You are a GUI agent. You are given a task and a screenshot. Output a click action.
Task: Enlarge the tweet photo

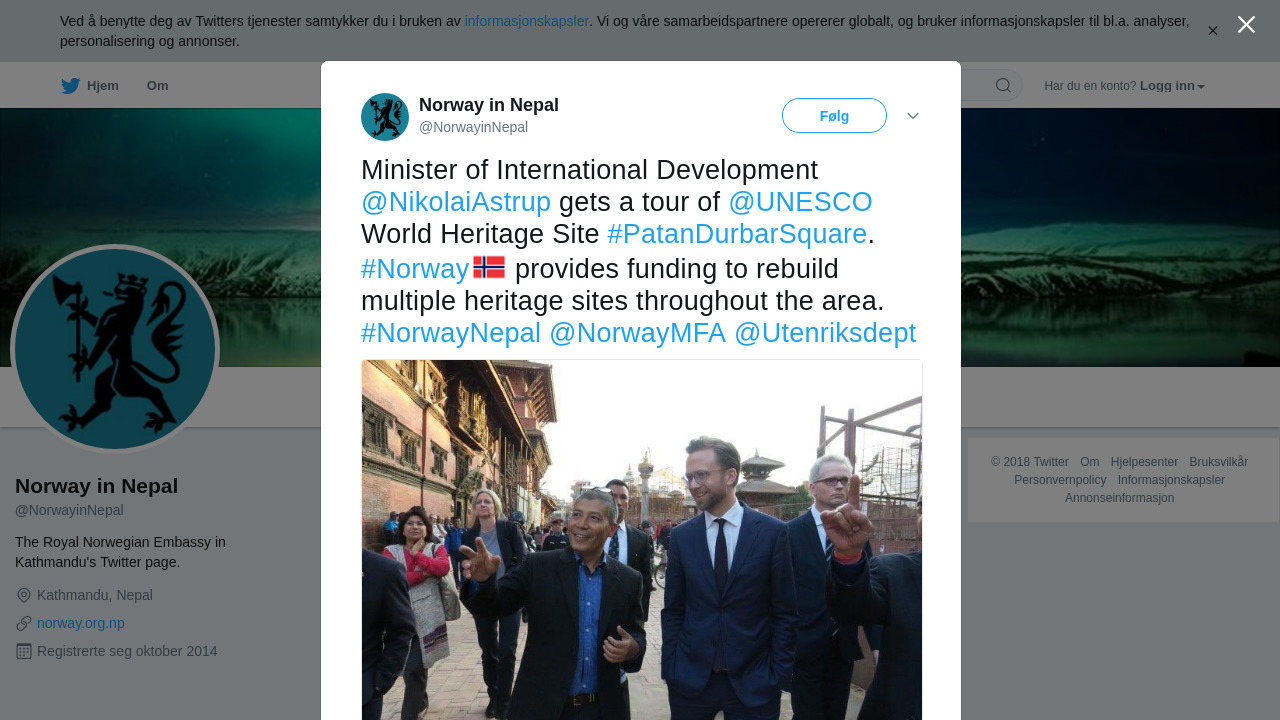click(642, 540)
